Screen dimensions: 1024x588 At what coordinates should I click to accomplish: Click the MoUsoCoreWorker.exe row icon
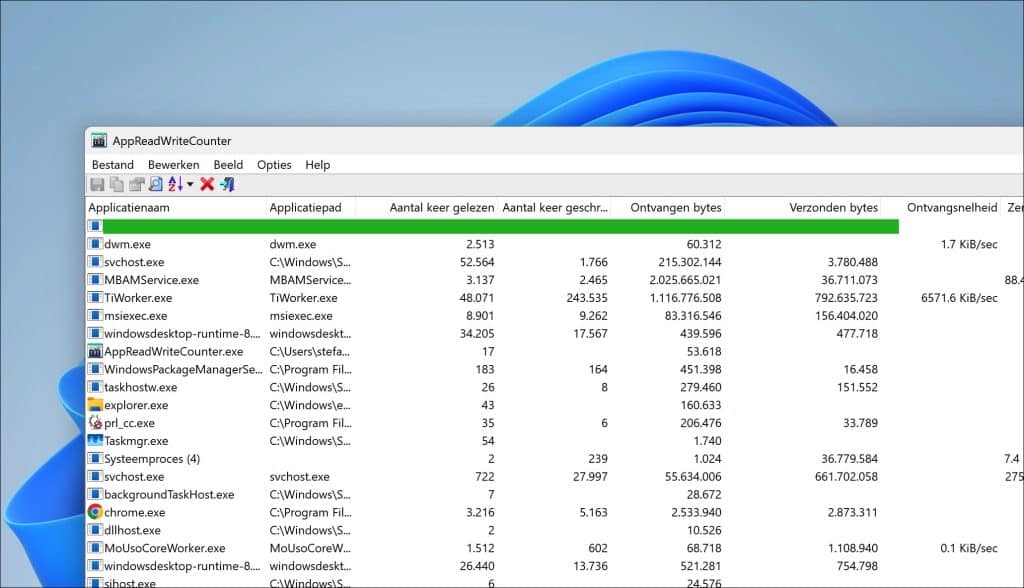(95, 548)
